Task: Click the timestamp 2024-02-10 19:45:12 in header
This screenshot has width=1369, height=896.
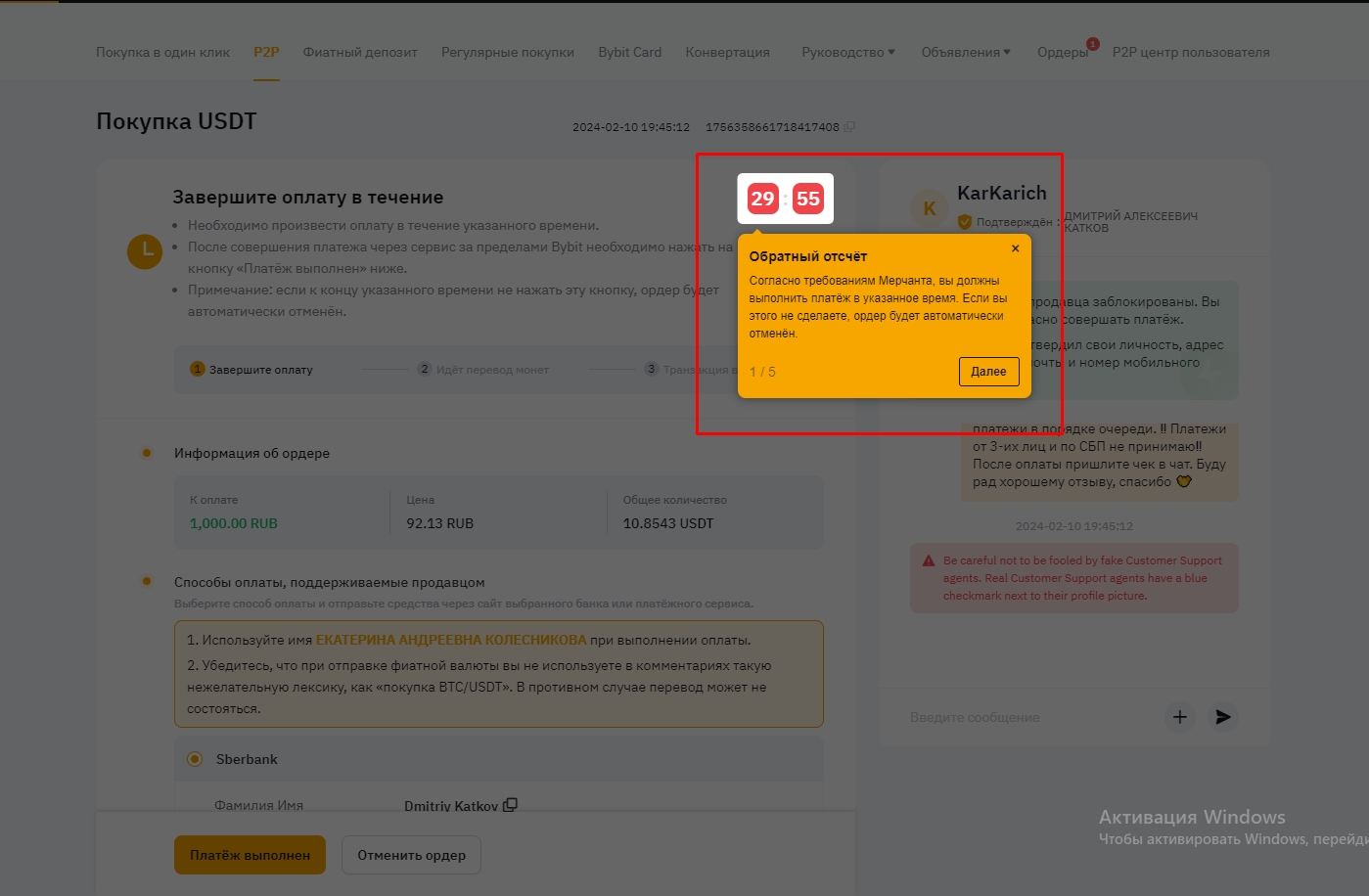Action: click(x=631, y=127)
